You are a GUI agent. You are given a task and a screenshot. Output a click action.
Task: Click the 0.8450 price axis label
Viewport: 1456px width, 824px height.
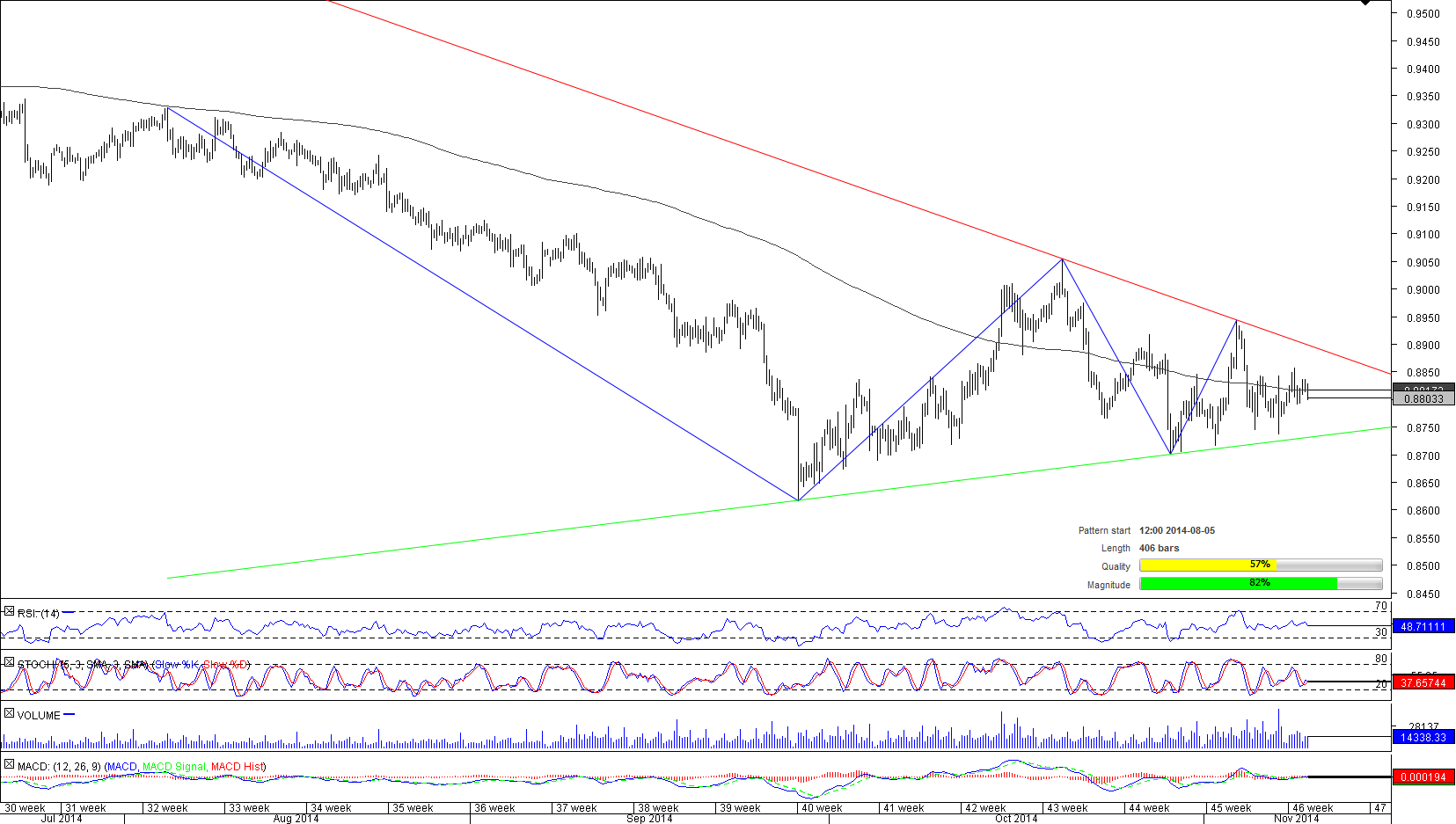coord(1423,594)
